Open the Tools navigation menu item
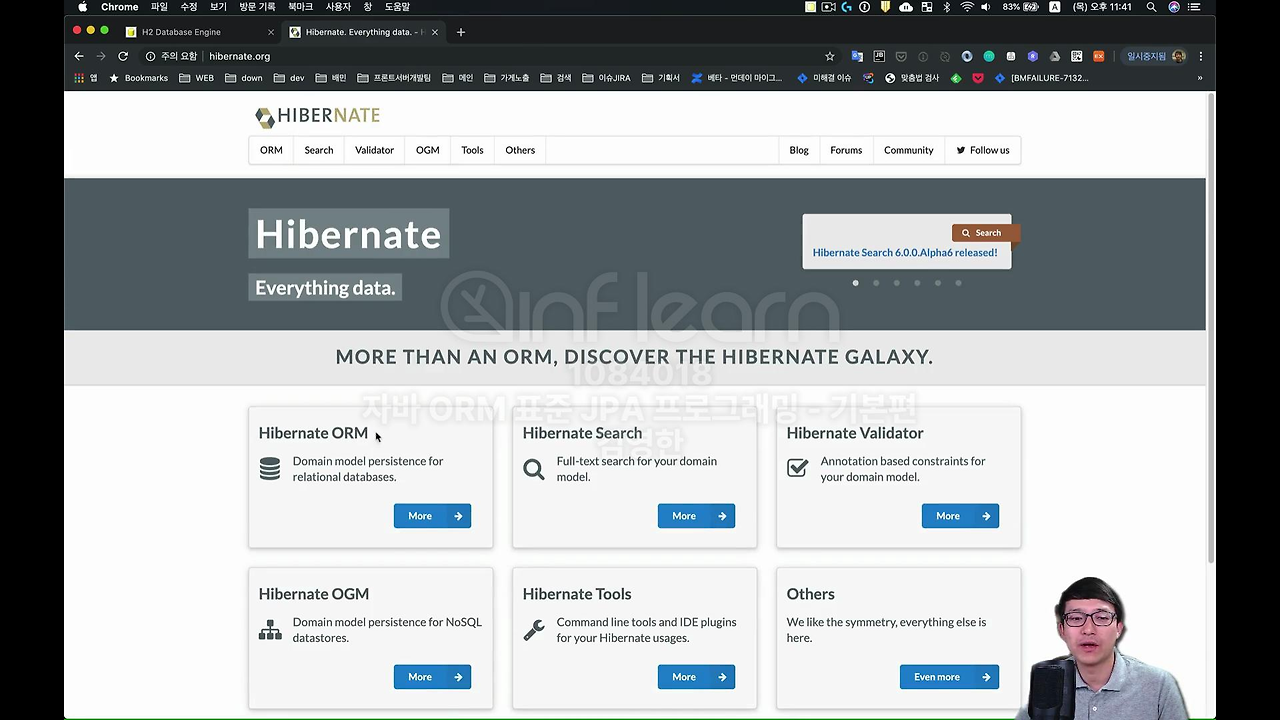 tap(472, 150)
